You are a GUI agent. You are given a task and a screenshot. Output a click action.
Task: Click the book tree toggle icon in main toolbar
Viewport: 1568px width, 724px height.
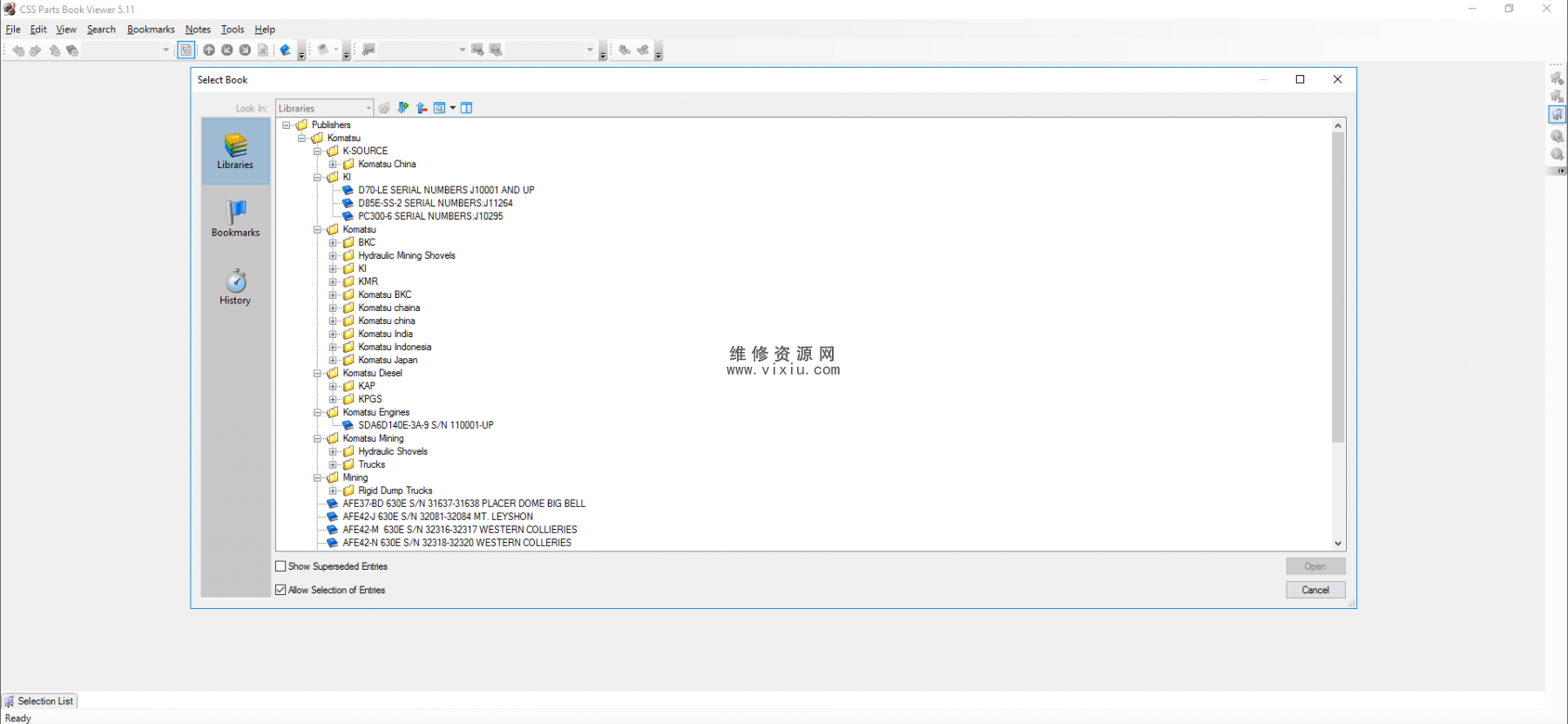pyautogui.click(x=186, y=51)
